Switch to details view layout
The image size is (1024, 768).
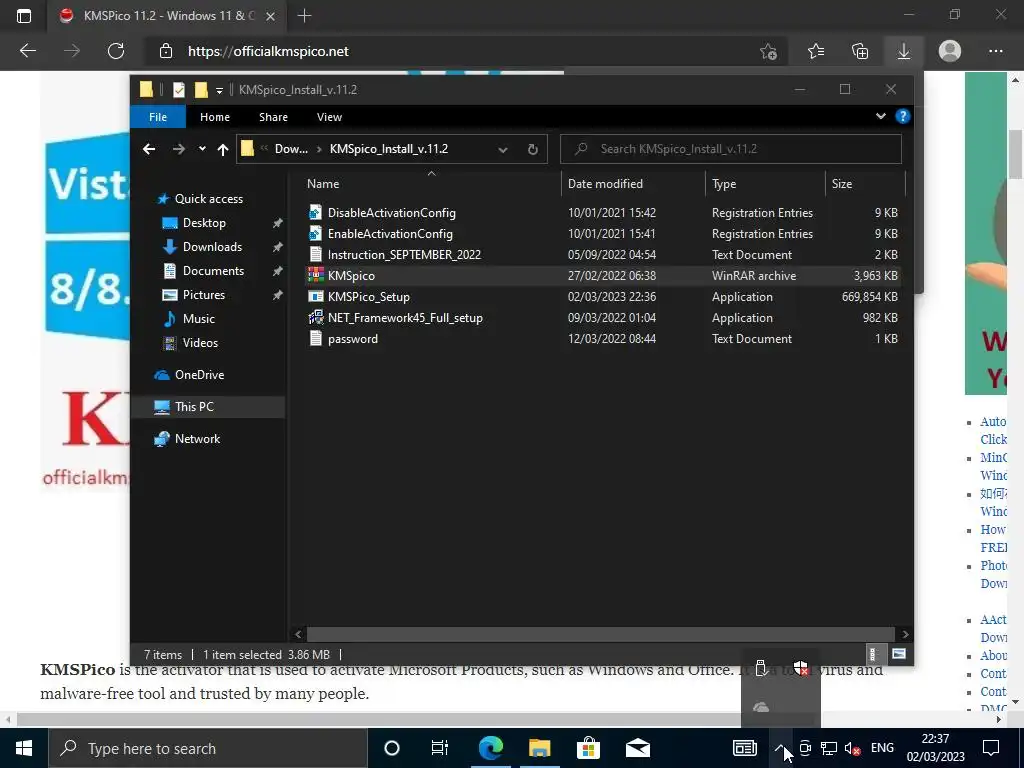click(x=872, y=654)
